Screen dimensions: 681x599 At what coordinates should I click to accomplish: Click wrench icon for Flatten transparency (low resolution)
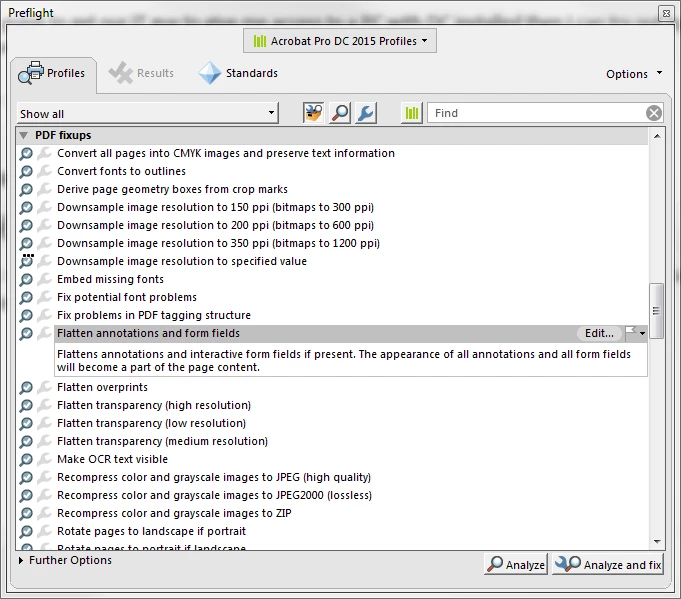(x=44, y=423)
